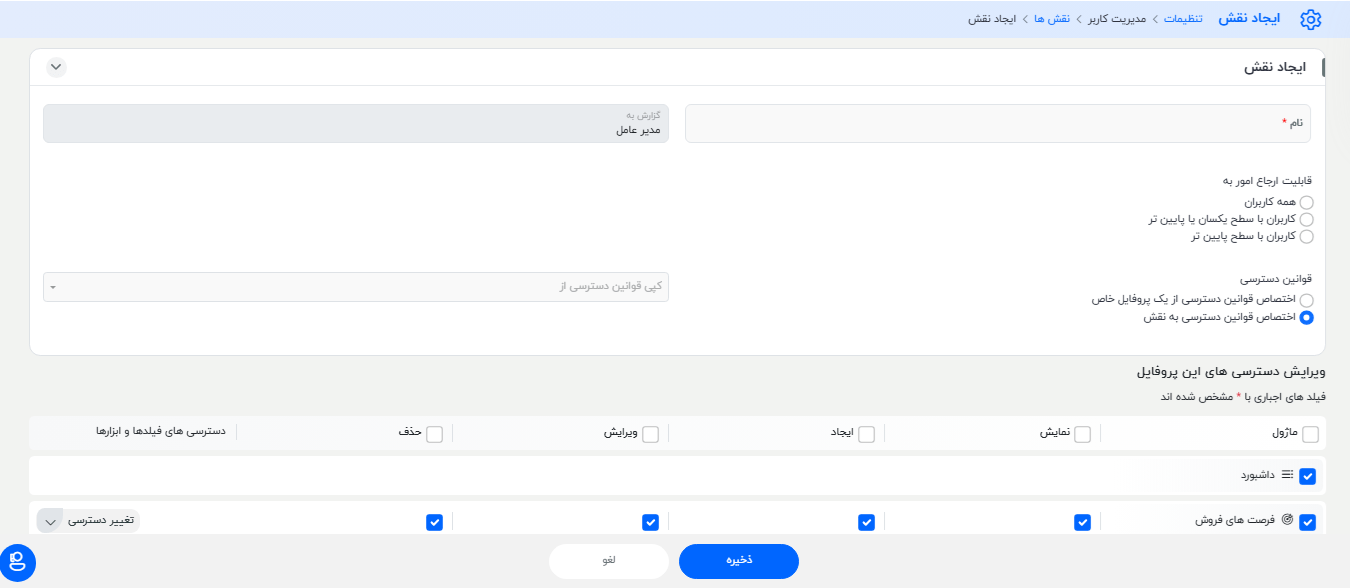Viewport: 1350px width, 588px height.
Task: Disable ایجاد permission for فرصت های فروش
Action: (866, 520)
